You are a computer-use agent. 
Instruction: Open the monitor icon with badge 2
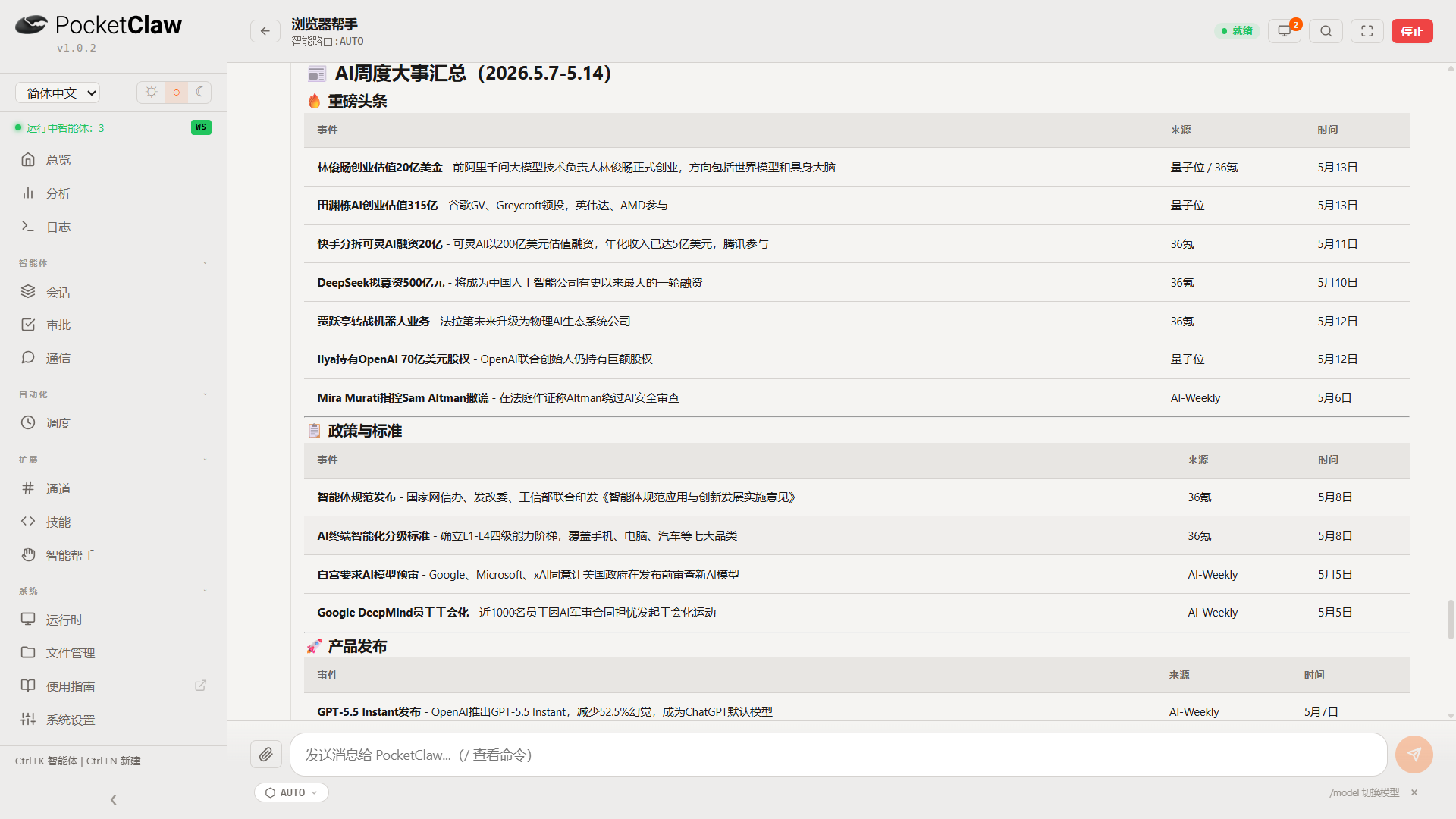click(x=1285, y=31)
